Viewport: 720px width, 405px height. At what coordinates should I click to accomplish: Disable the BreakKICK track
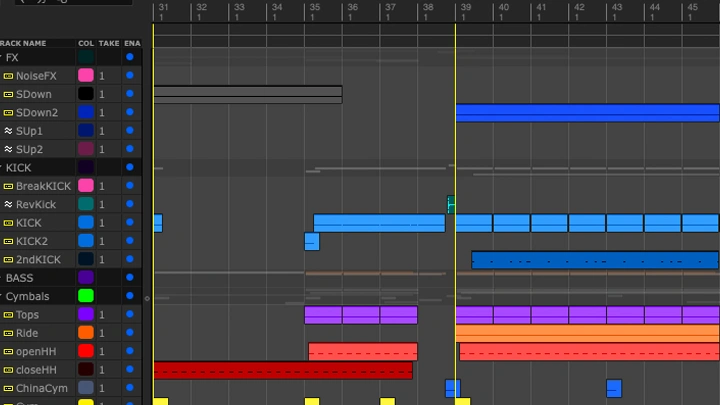(129, 186)
